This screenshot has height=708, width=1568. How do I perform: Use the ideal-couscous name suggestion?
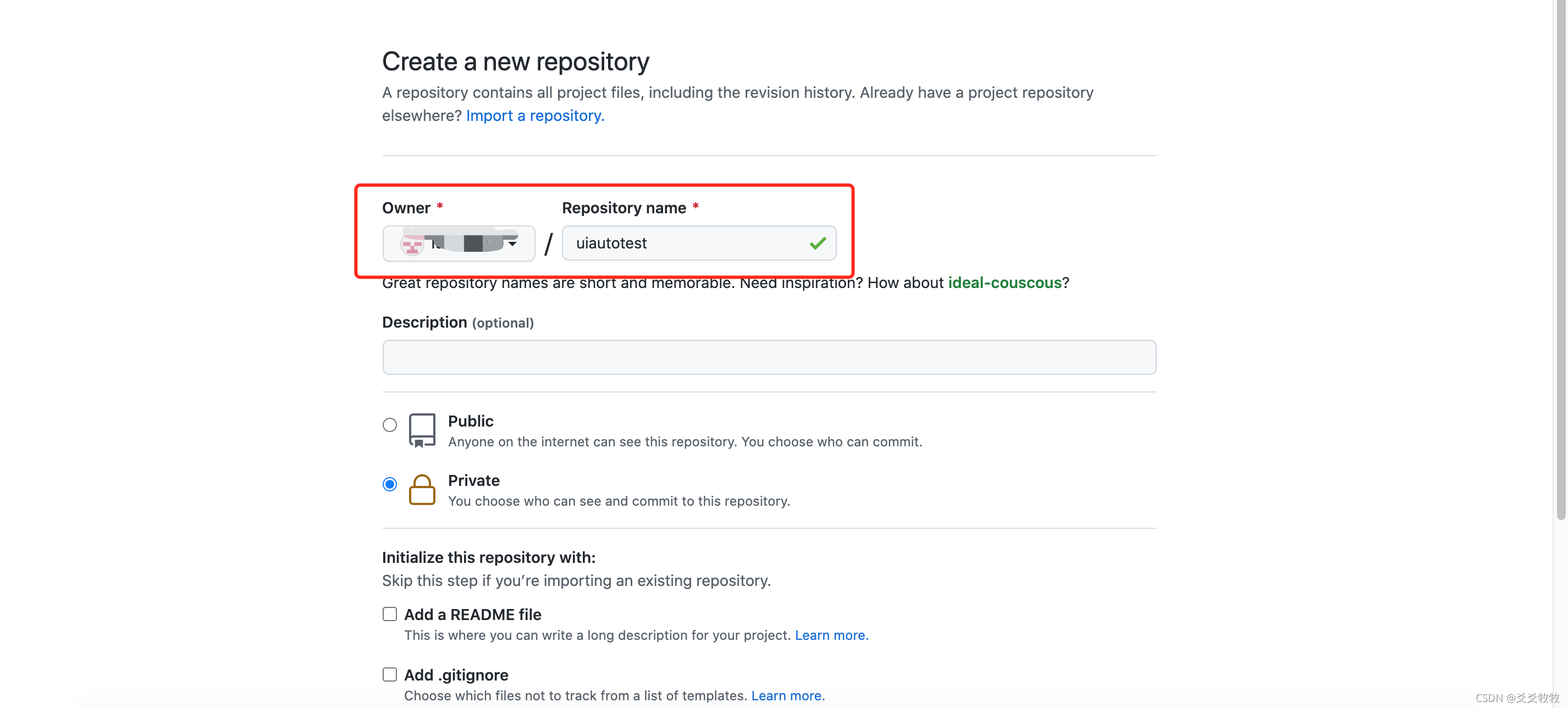pyautogui.click(x=1004, y=283)
